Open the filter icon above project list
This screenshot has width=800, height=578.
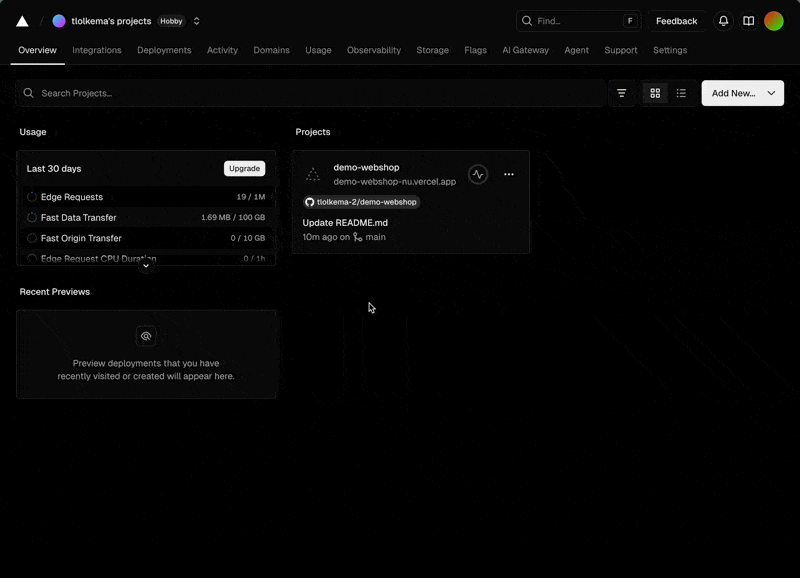point(622,93)
